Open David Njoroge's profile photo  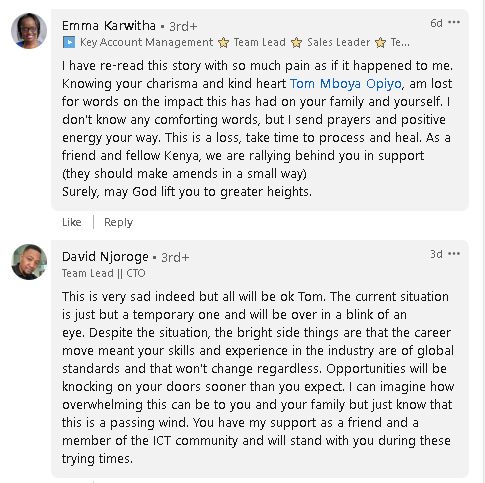[29, 262]
